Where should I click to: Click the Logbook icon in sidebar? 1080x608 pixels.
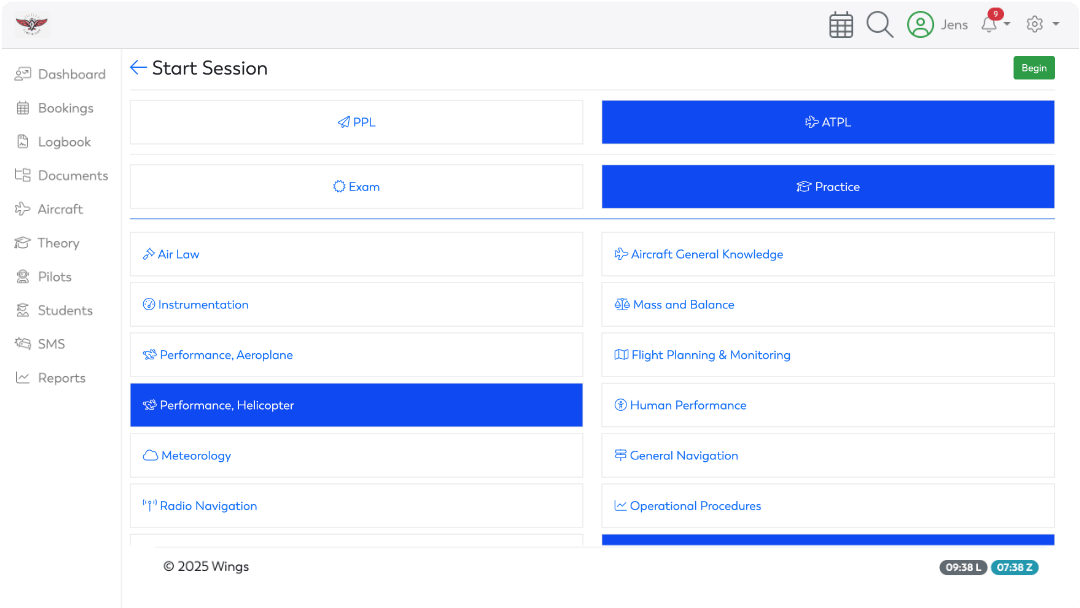pos(22,142)
